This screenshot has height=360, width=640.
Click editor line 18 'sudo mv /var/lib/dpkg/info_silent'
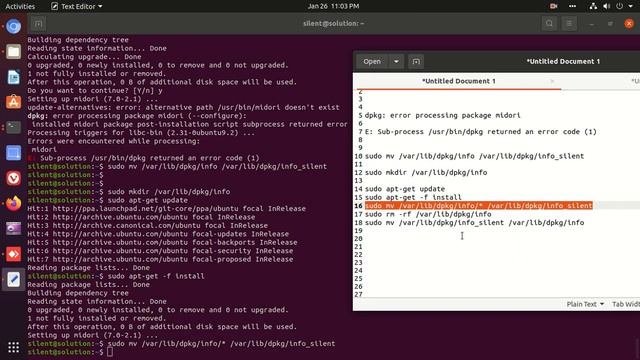coord(474,223)
